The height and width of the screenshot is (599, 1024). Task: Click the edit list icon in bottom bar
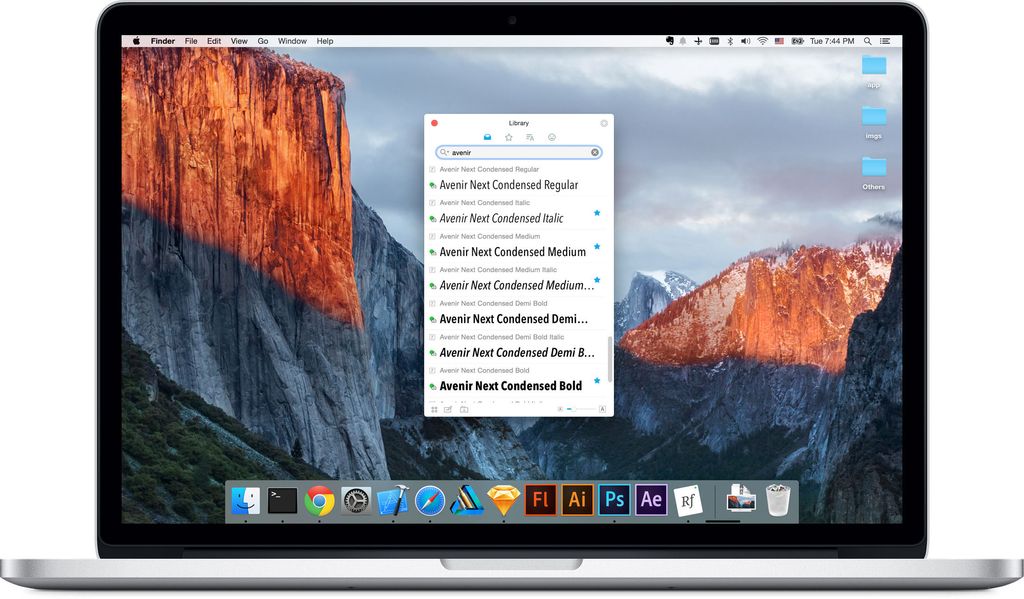(448, 409)
